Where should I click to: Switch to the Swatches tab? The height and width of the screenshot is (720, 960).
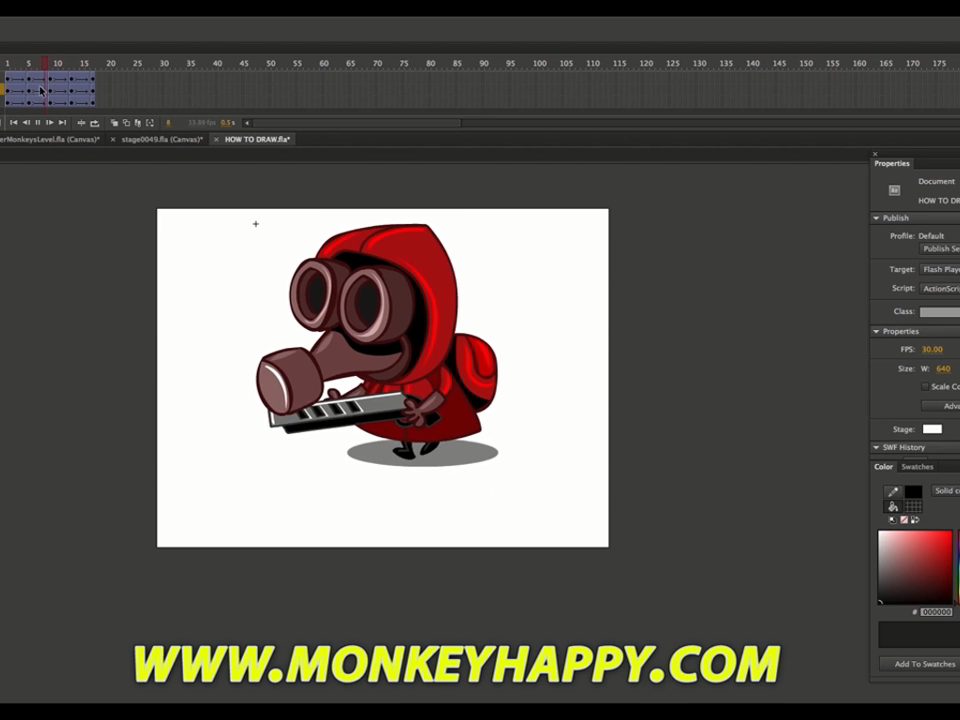click(917, 467)
